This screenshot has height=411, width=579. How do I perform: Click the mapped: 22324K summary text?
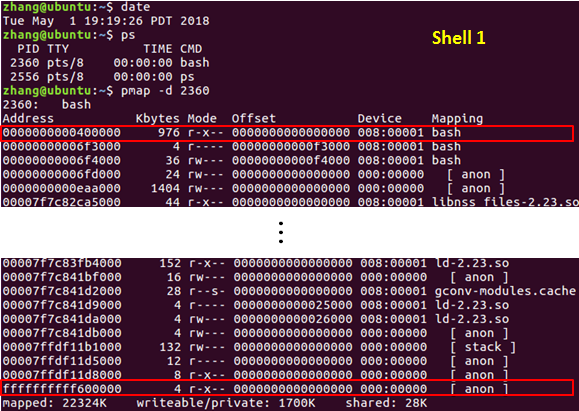coord(55,403)
